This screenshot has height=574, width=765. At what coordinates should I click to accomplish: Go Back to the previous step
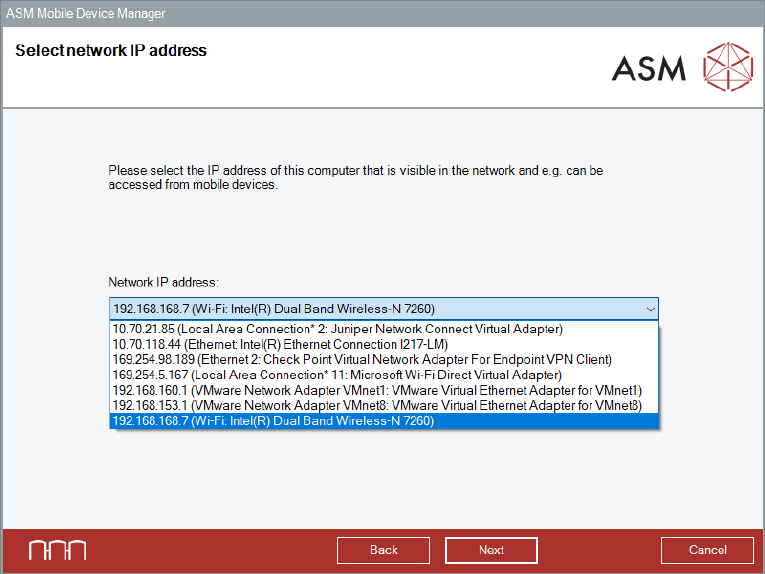pyautogui.click(x=383, y=550)
